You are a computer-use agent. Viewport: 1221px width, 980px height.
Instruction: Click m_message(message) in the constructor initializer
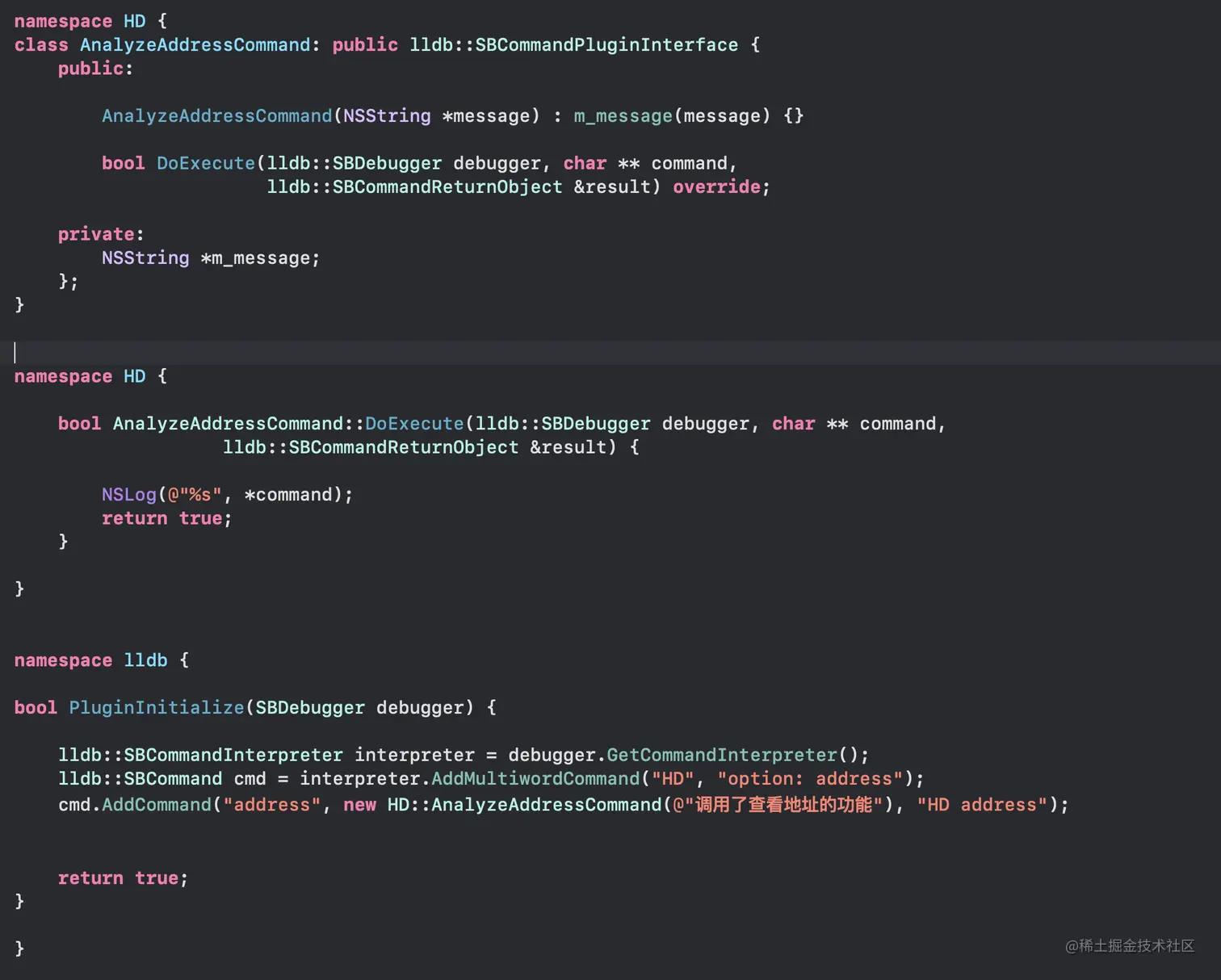point(672,116)
